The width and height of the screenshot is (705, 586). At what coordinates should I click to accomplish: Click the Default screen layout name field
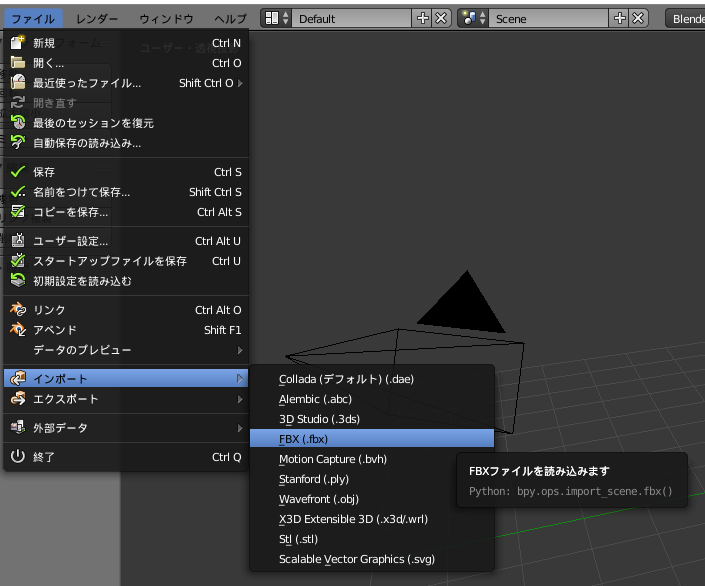point(352,18)
